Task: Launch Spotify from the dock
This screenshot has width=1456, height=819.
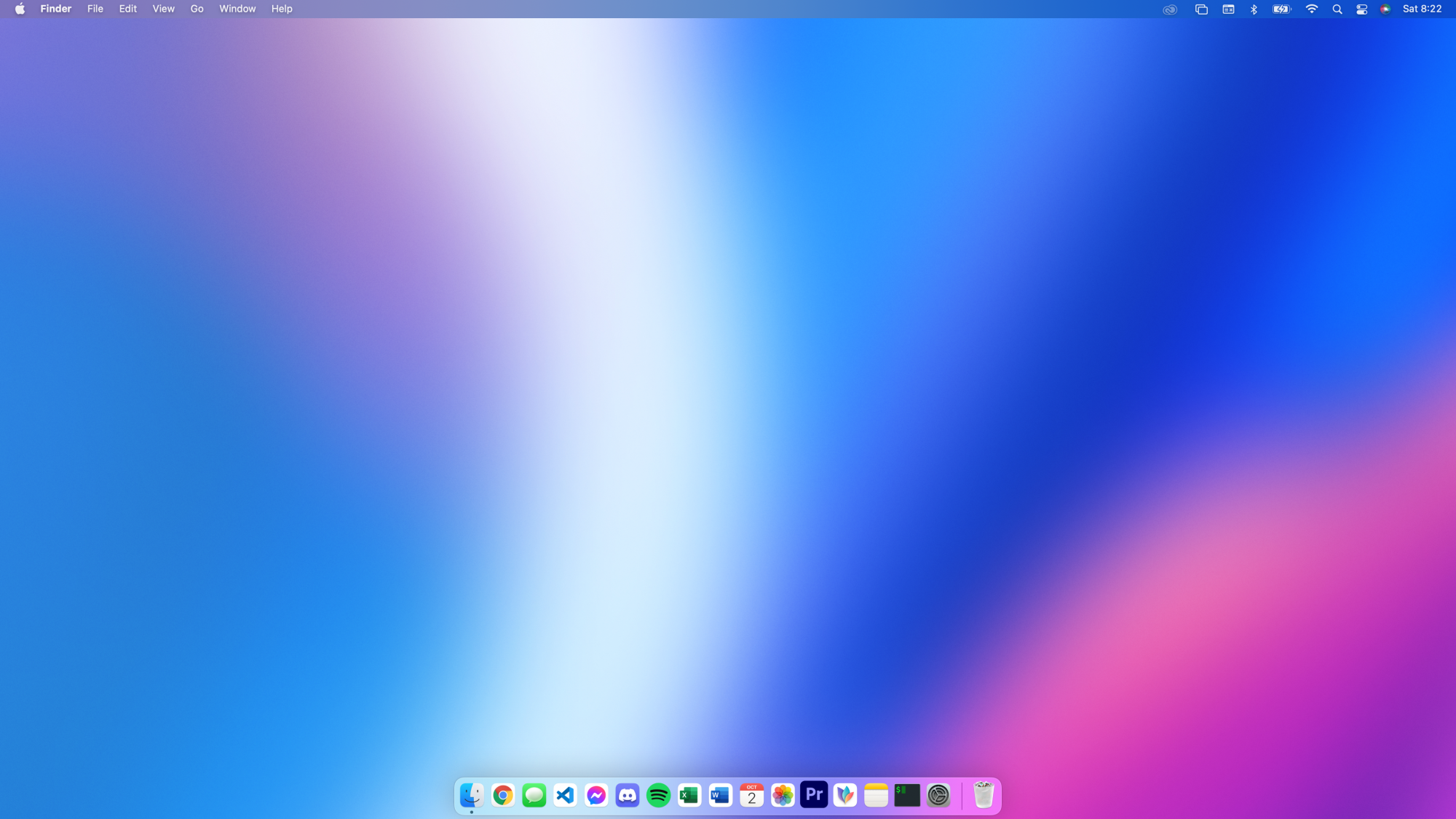Action: (658, 795)
